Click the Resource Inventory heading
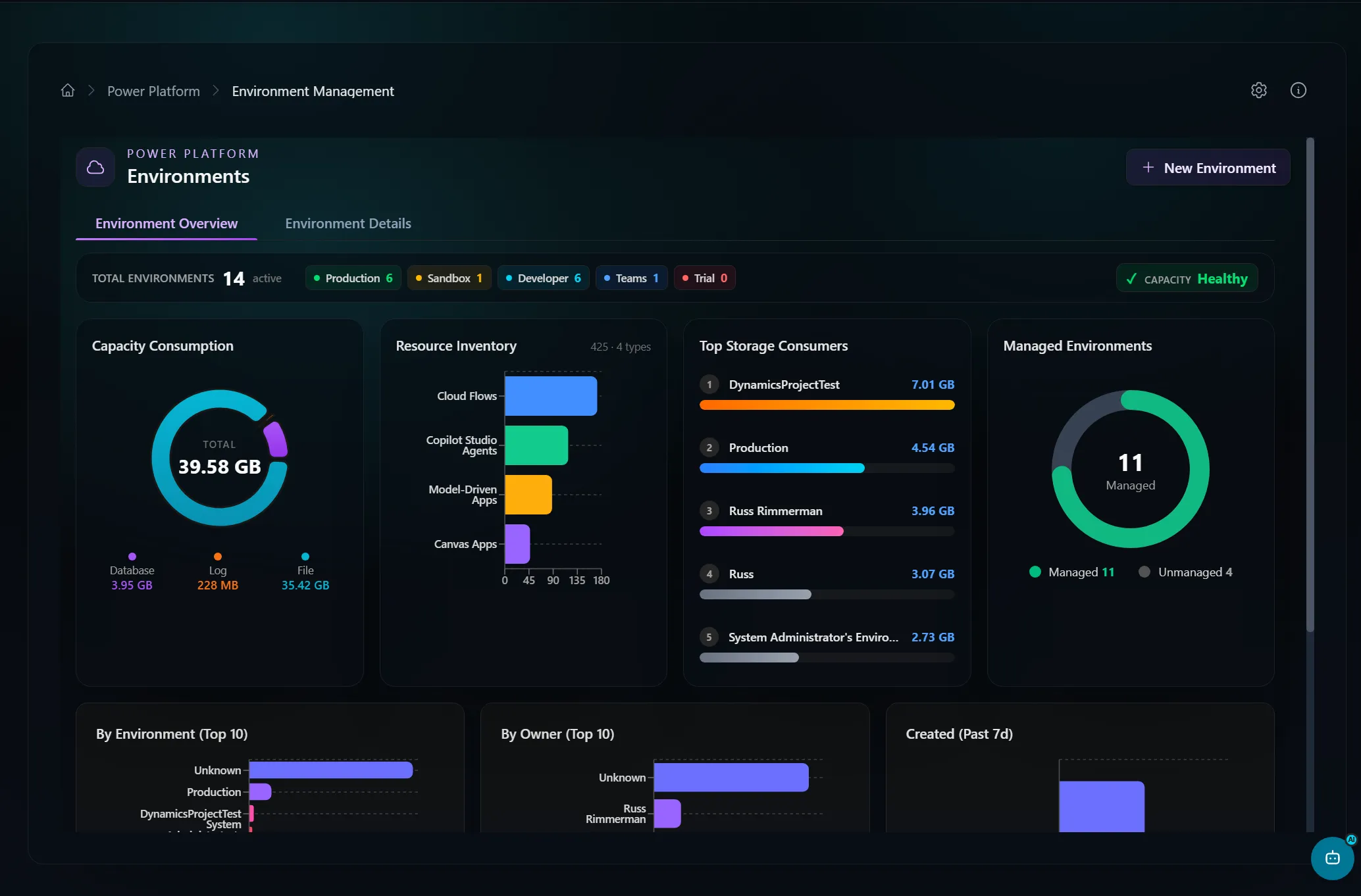 coord(456,346)
